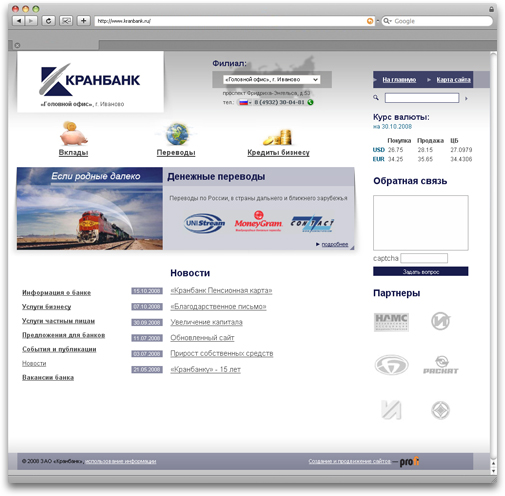
Task: Open the НЛМС partner logo
Action: coord(391,322)
